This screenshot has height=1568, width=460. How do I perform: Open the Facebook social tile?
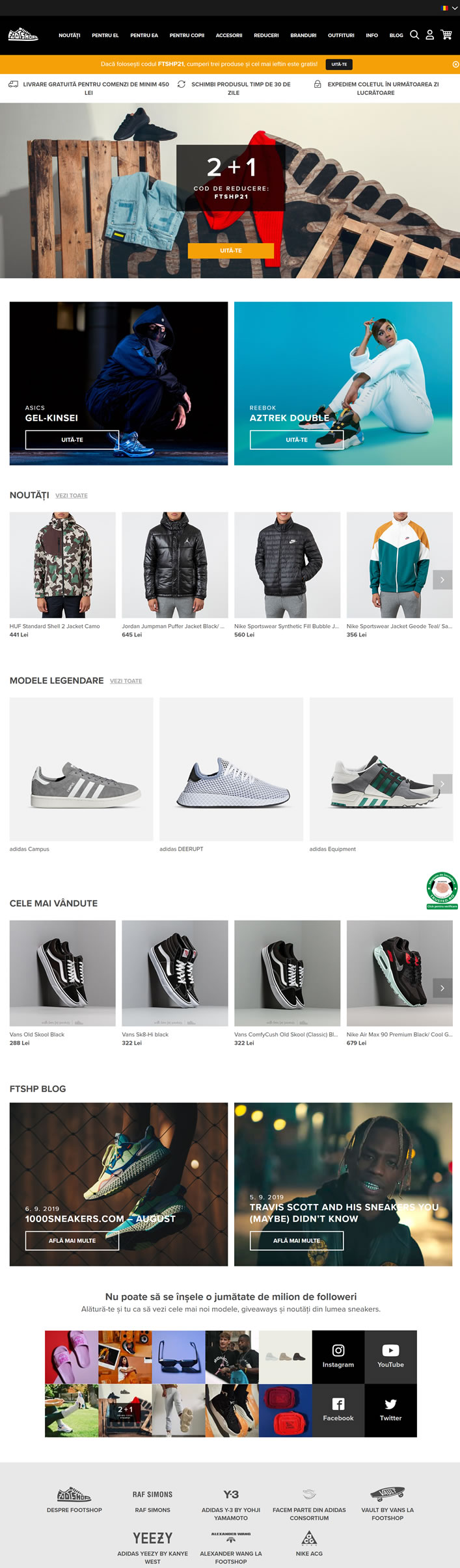[338, 1410]
